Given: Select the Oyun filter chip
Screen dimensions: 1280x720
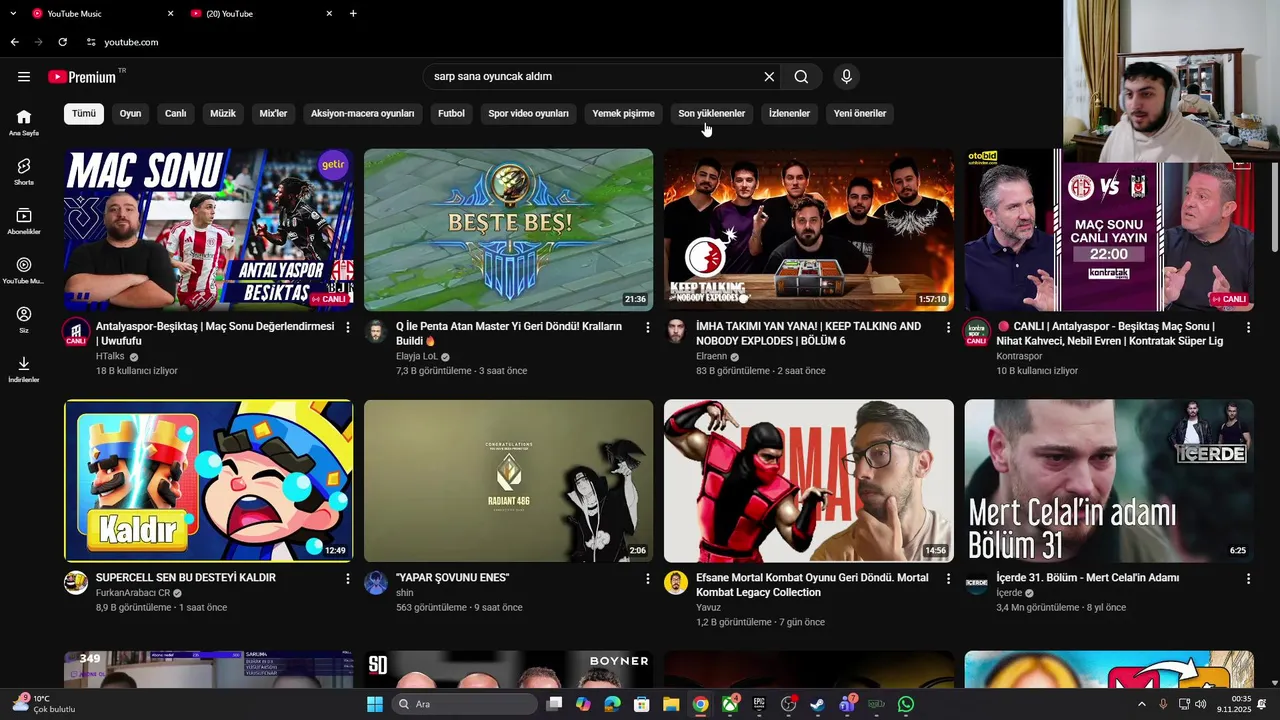Looking at the screenshot, I should 131,114.
